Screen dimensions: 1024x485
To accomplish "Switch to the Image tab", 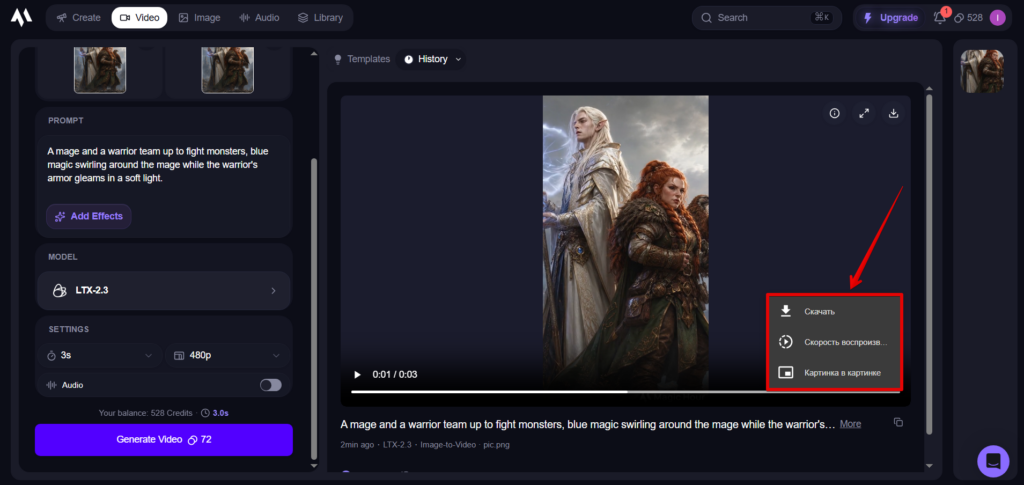I will [199, 18].
